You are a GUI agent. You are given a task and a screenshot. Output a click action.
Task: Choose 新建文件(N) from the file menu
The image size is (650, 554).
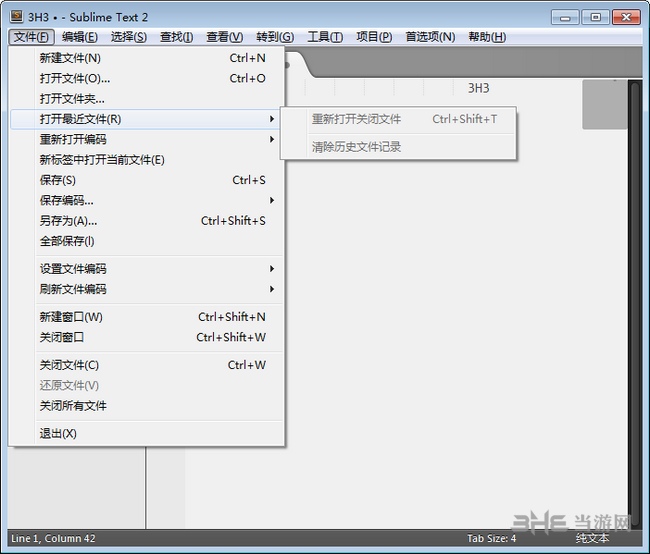(x=147, y=58)
